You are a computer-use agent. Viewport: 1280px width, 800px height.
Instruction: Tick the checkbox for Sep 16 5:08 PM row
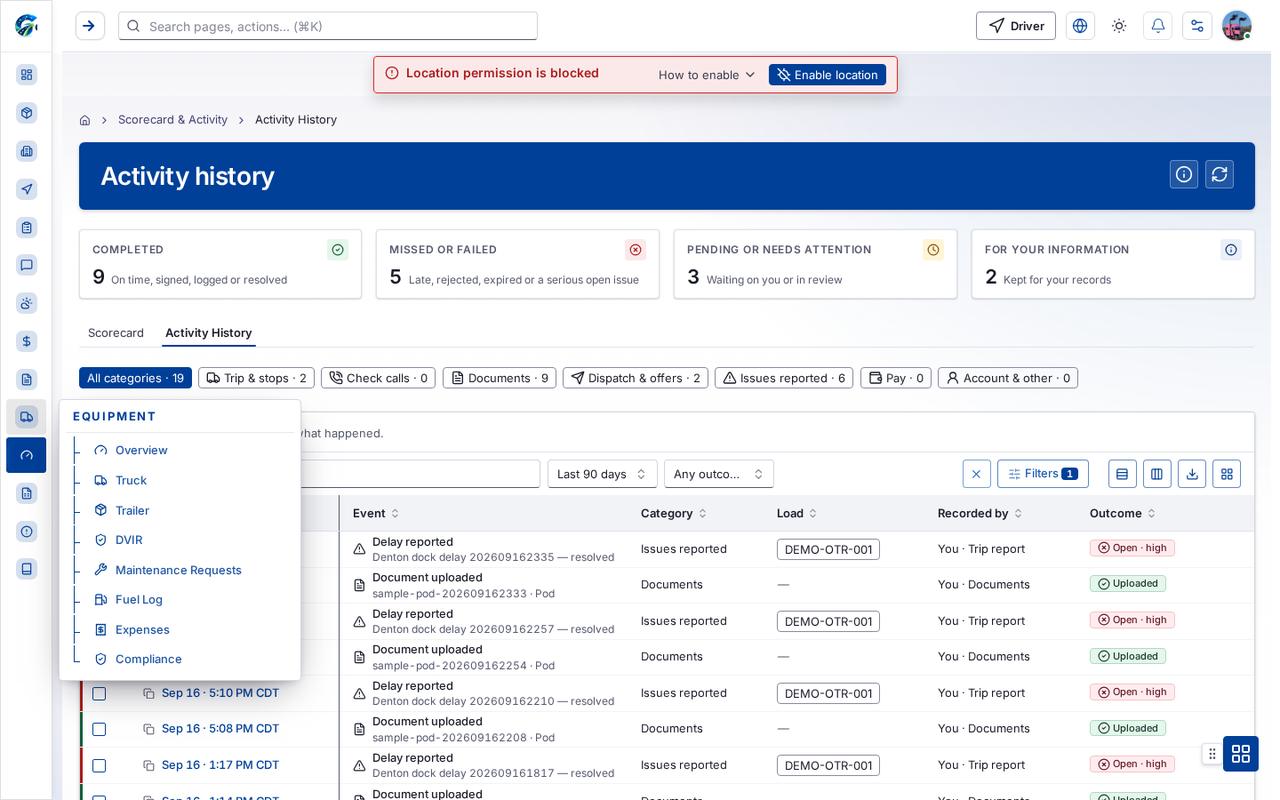tap(99, 729)
